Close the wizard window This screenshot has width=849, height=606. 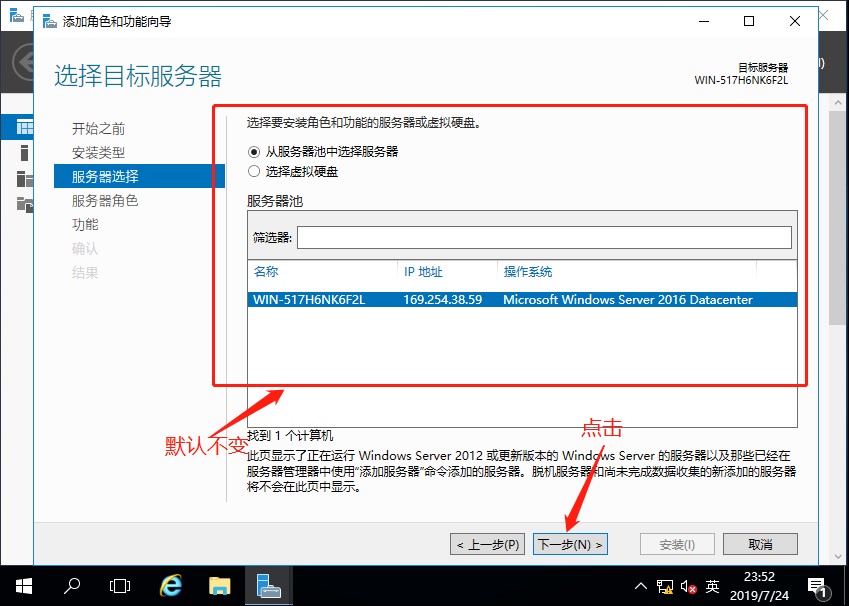795,21
